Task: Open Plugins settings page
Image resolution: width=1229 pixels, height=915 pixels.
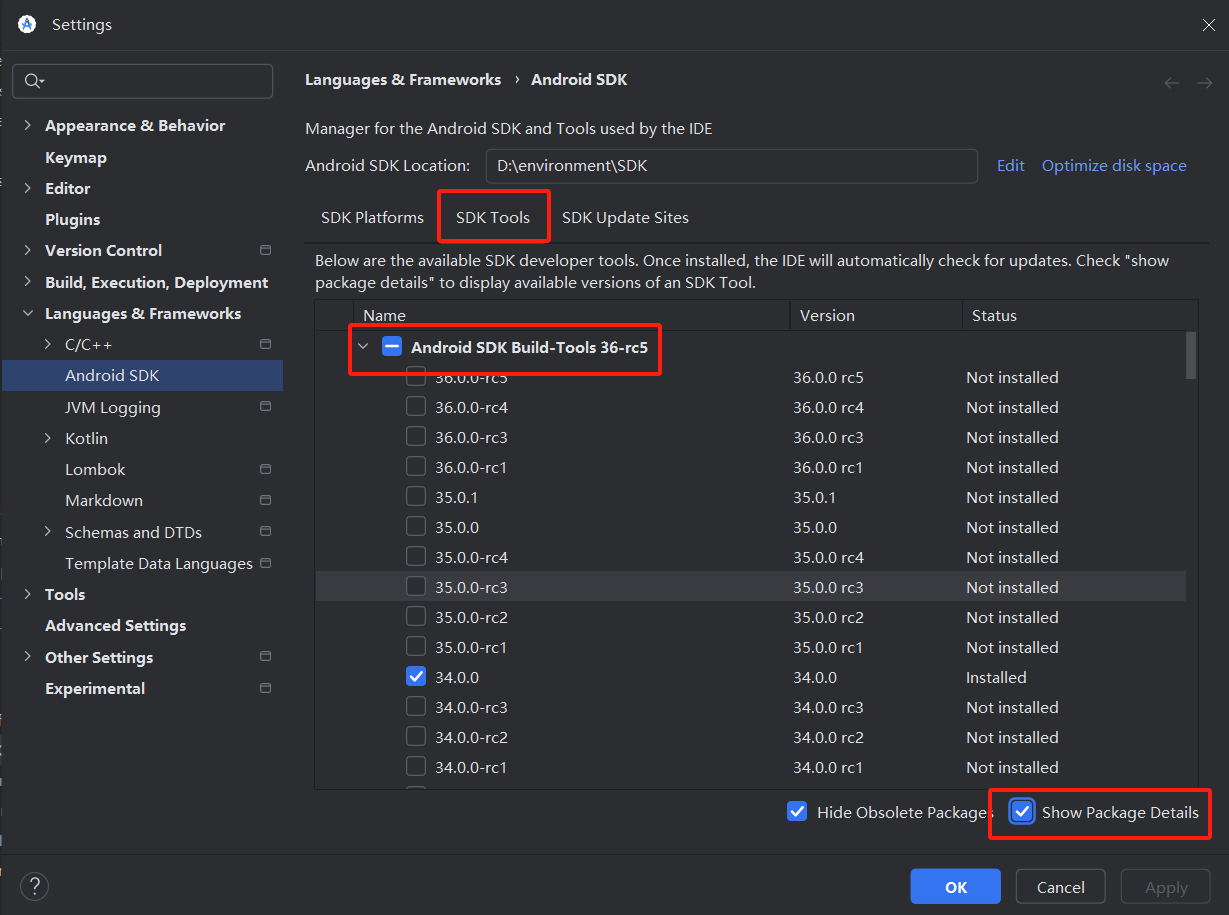Action: (x=73, y=219)
